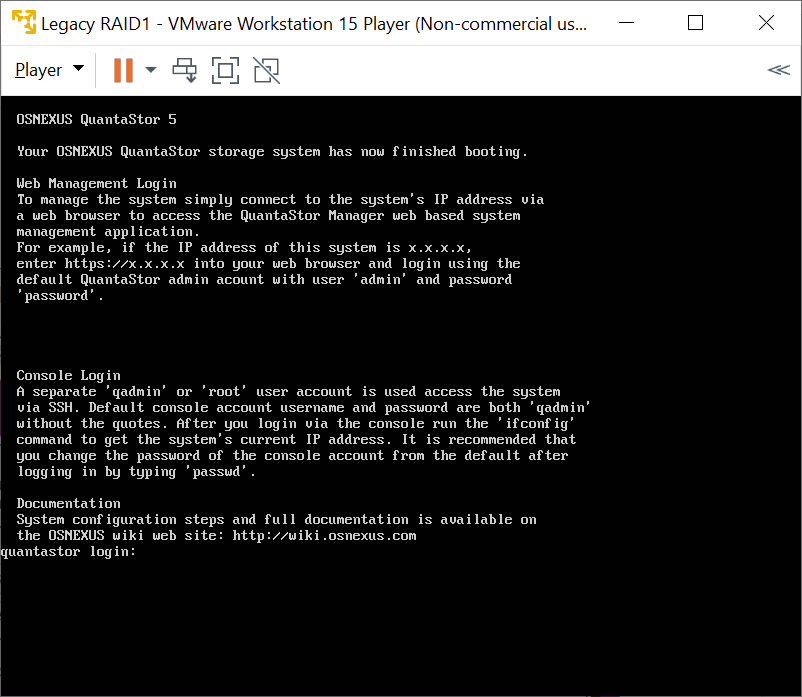Click the 'OSNEXUS QuantaStor 5' heading text
Screen dimensions: 802x697
click(x=96, y=119)
